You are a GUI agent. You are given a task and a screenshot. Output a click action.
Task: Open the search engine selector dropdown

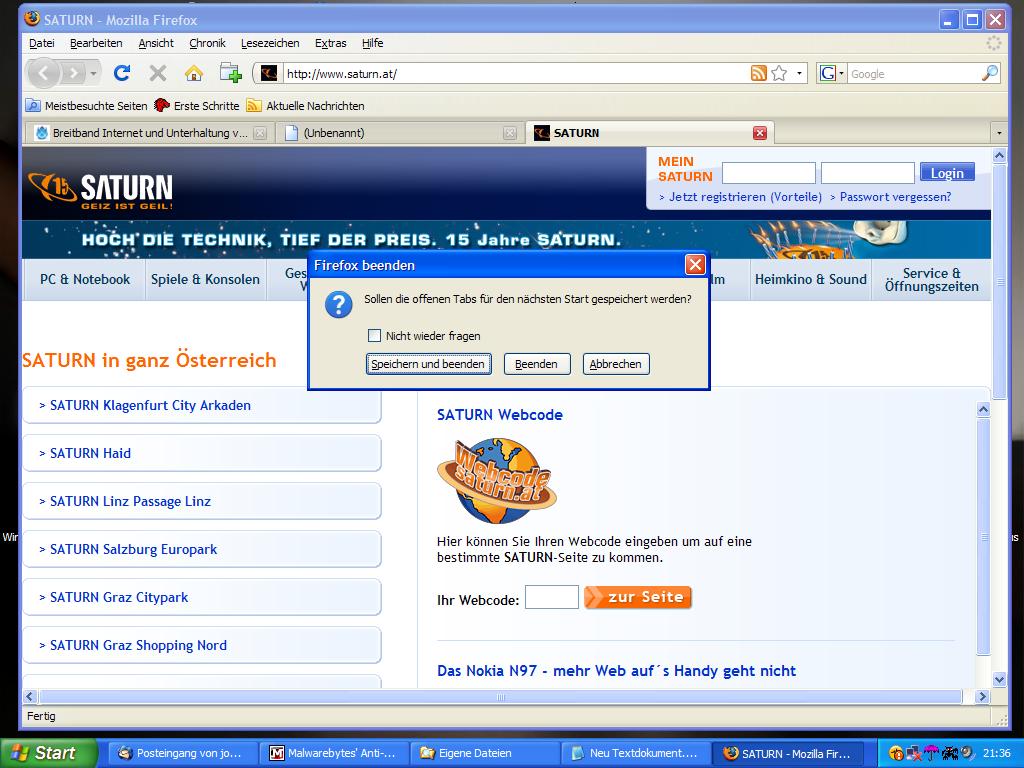pos(832,73)
